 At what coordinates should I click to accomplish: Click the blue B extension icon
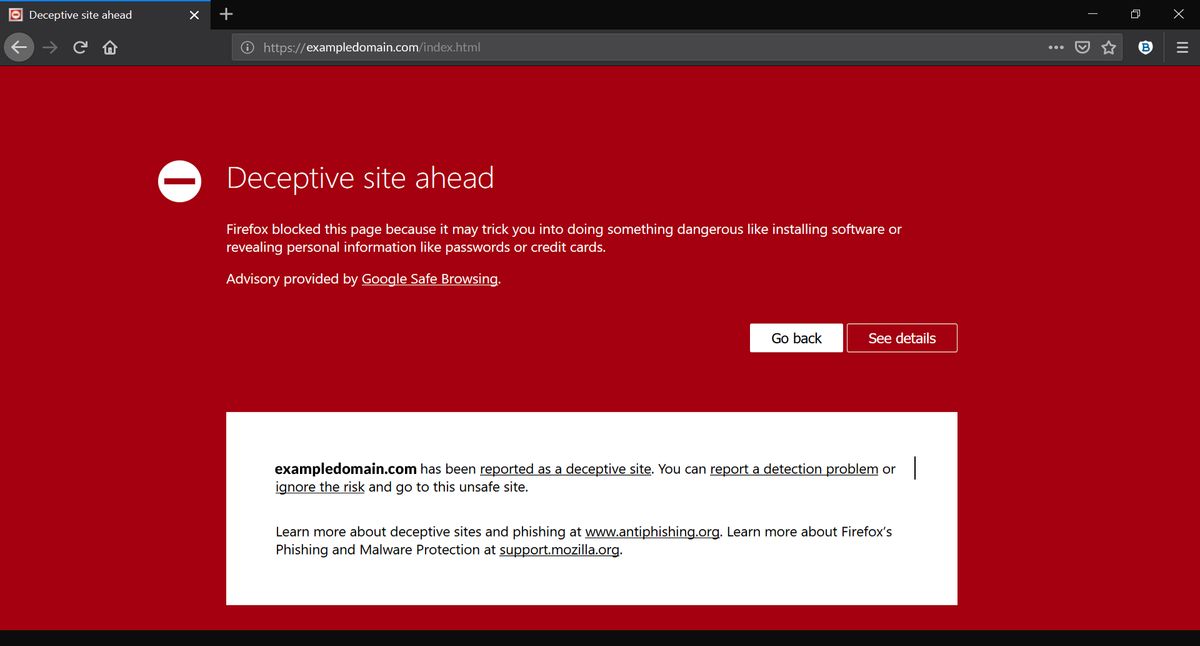pyautogui.click(x=1146, y=47)
